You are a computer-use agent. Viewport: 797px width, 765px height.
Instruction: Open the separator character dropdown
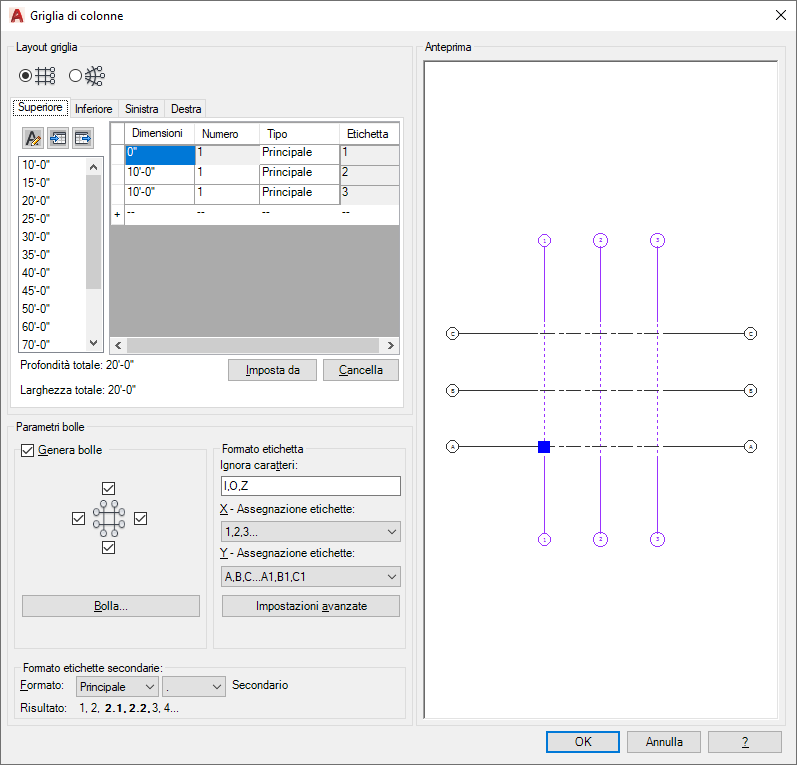pyautogui.click(x=194, y=687)
